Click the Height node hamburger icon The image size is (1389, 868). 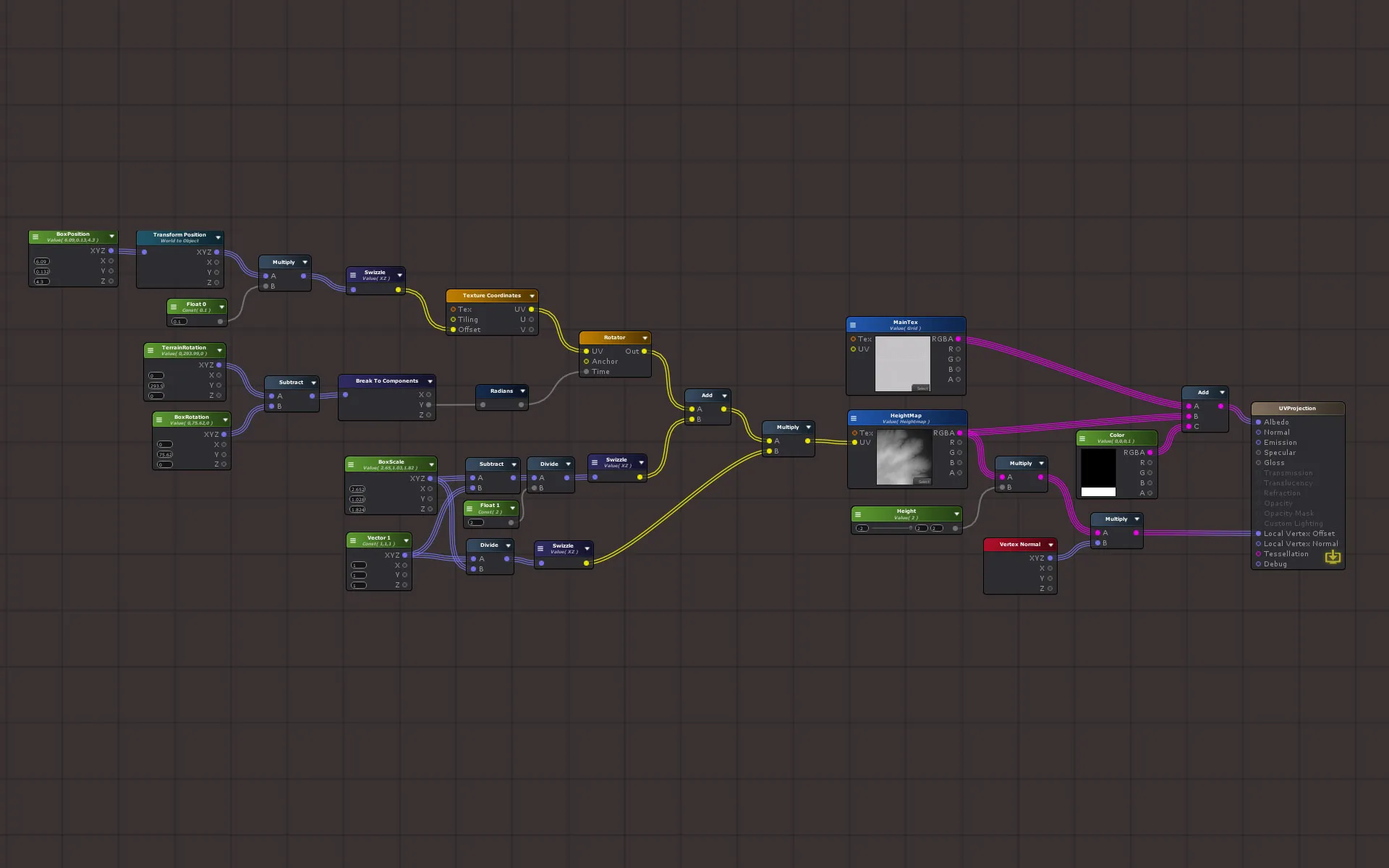tap(858, 514)
